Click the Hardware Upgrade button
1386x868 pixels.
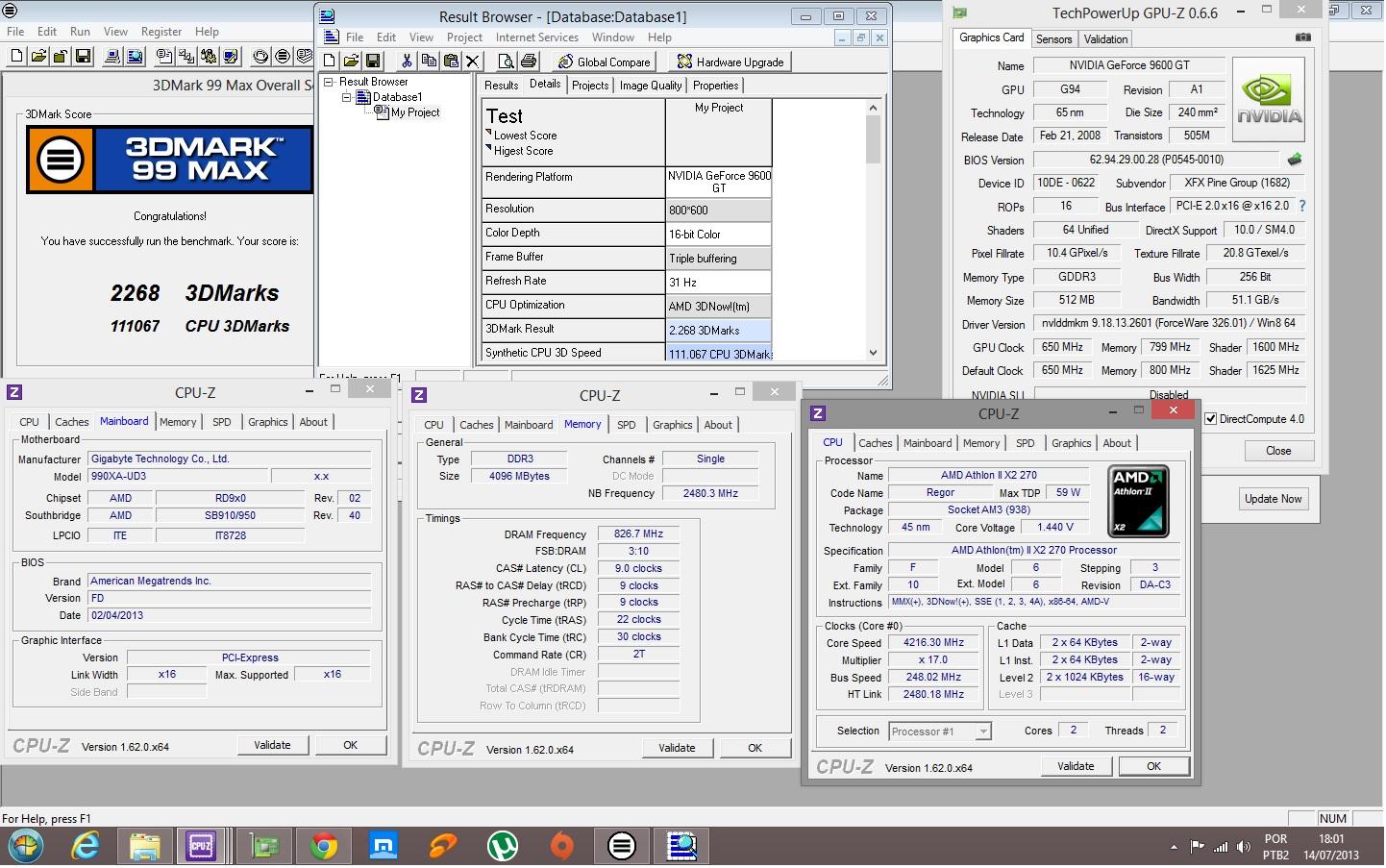pyautogui.click(x=730, y=62)
